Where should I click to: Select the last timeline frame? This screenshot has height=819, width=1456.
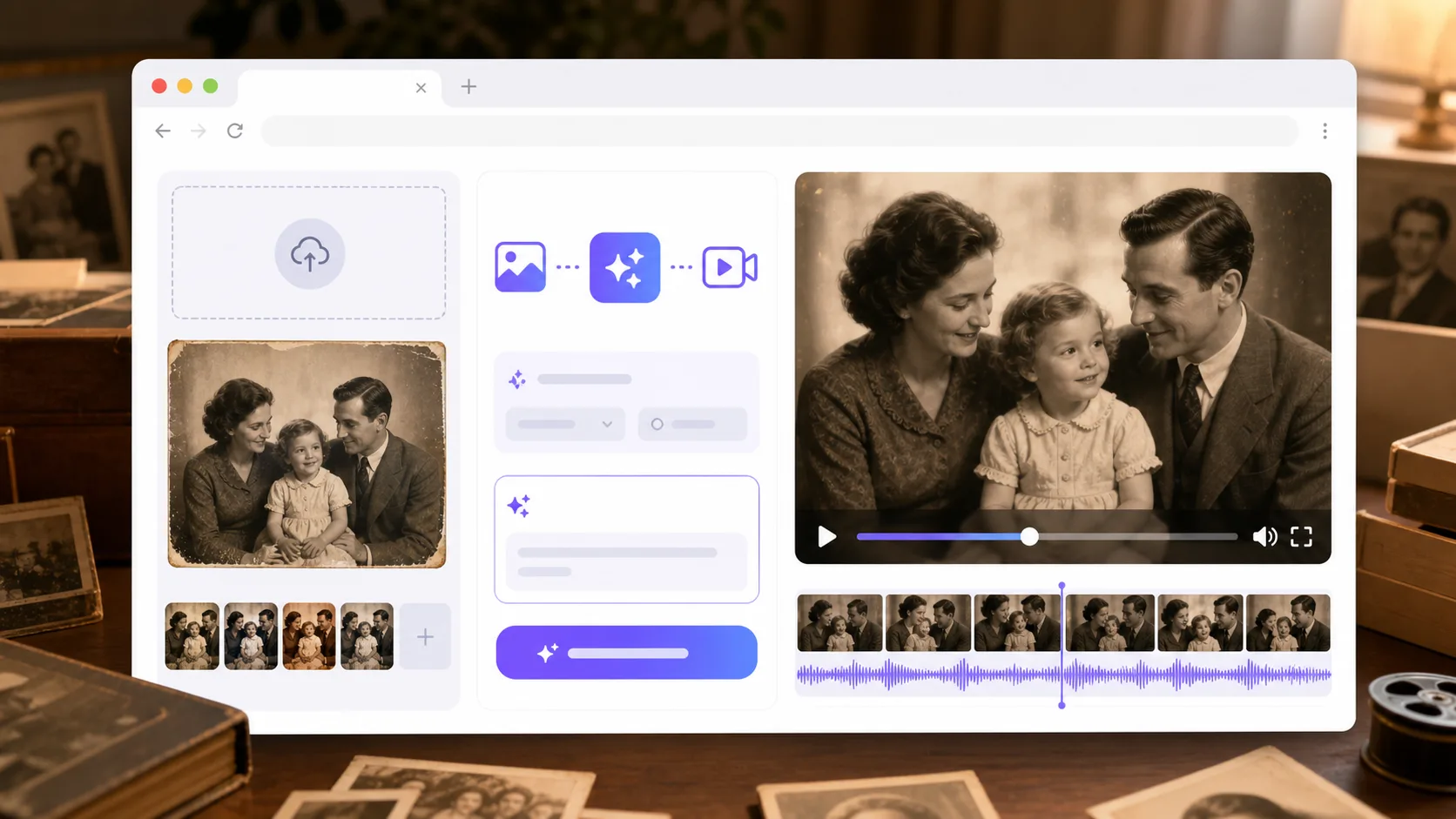tap(1288, 622)
